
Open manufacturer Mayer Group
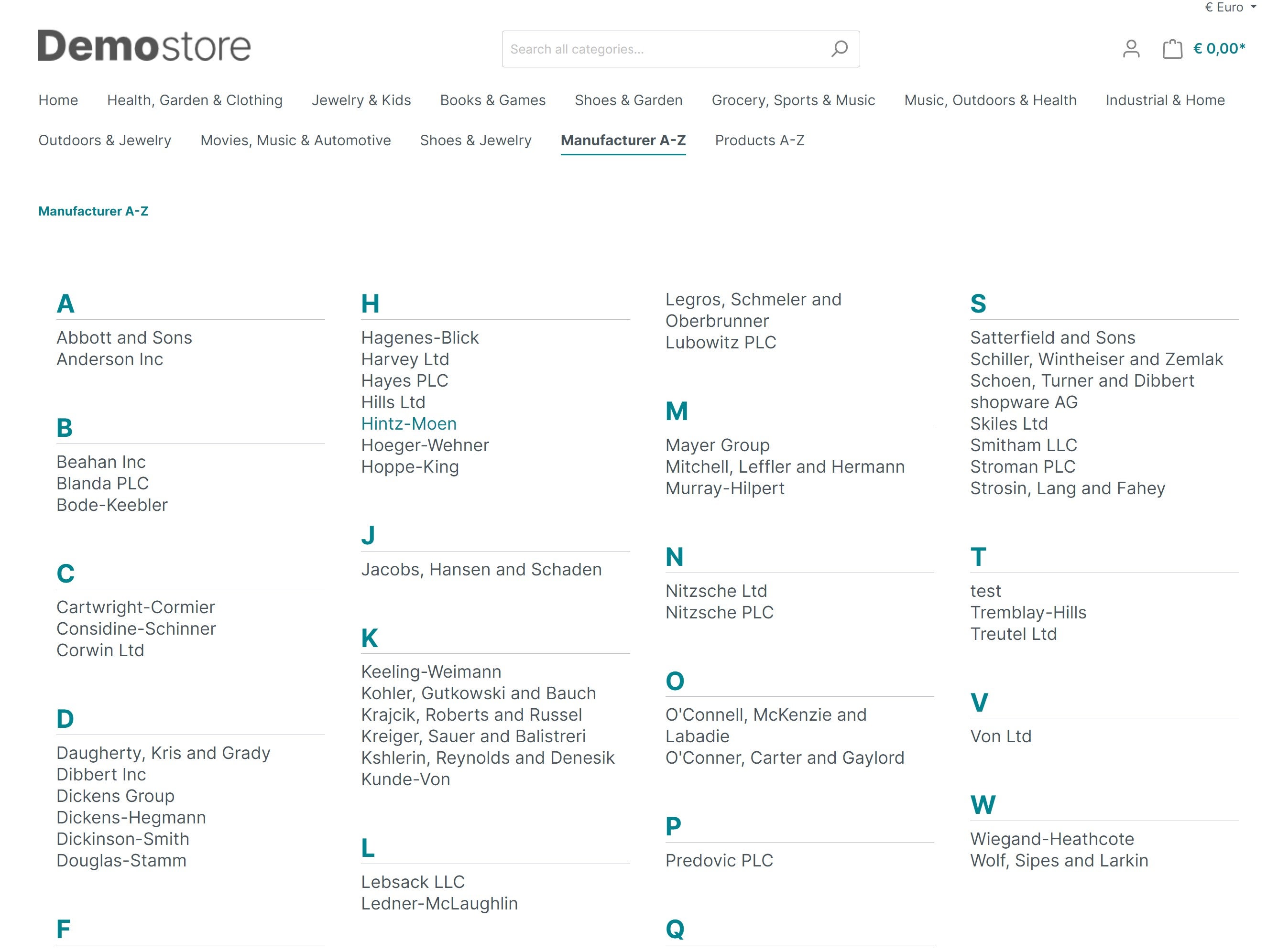718,445
